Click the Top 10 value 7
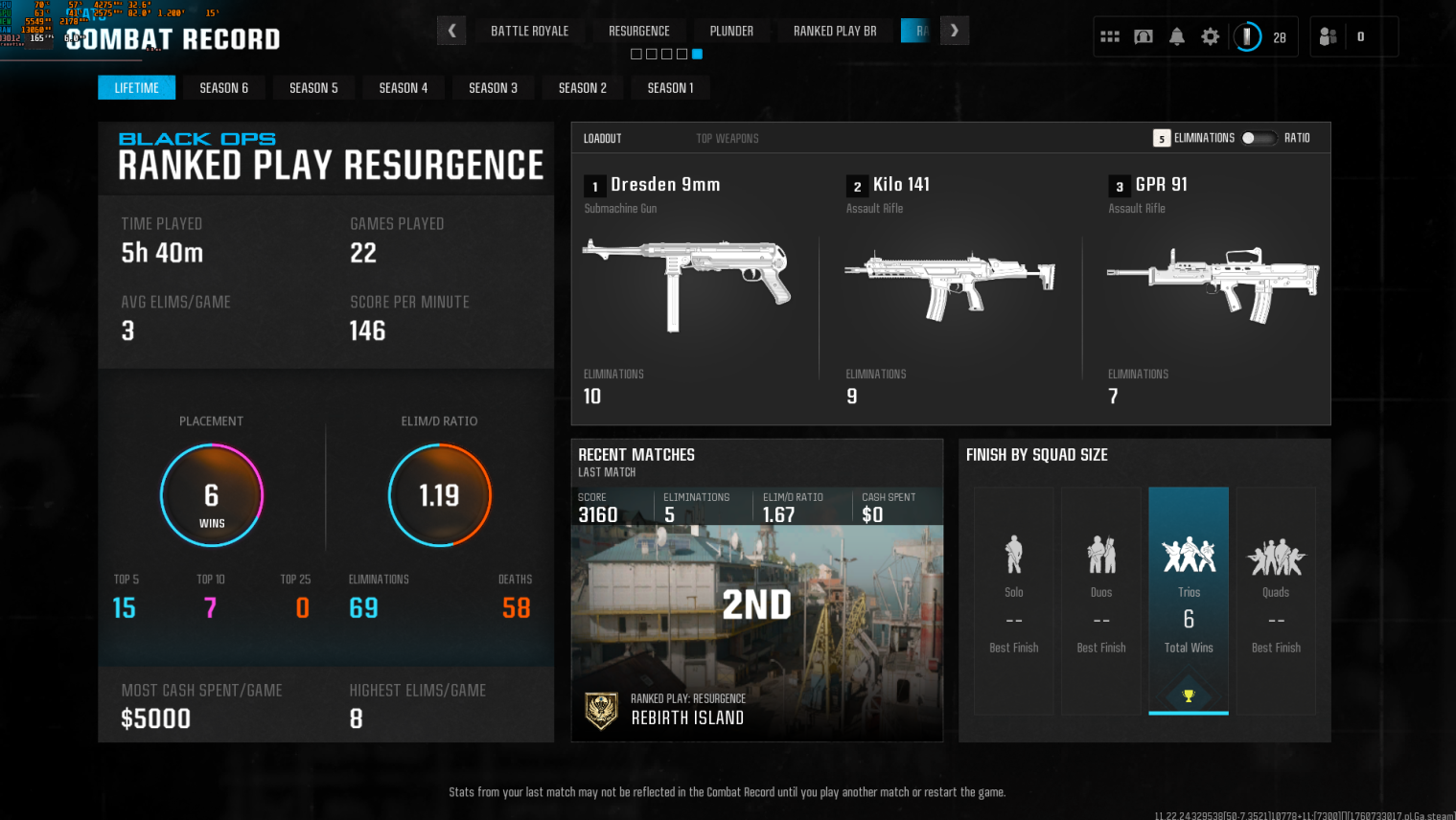This screenshot has width=1456, height=820. tap(211, 608)
